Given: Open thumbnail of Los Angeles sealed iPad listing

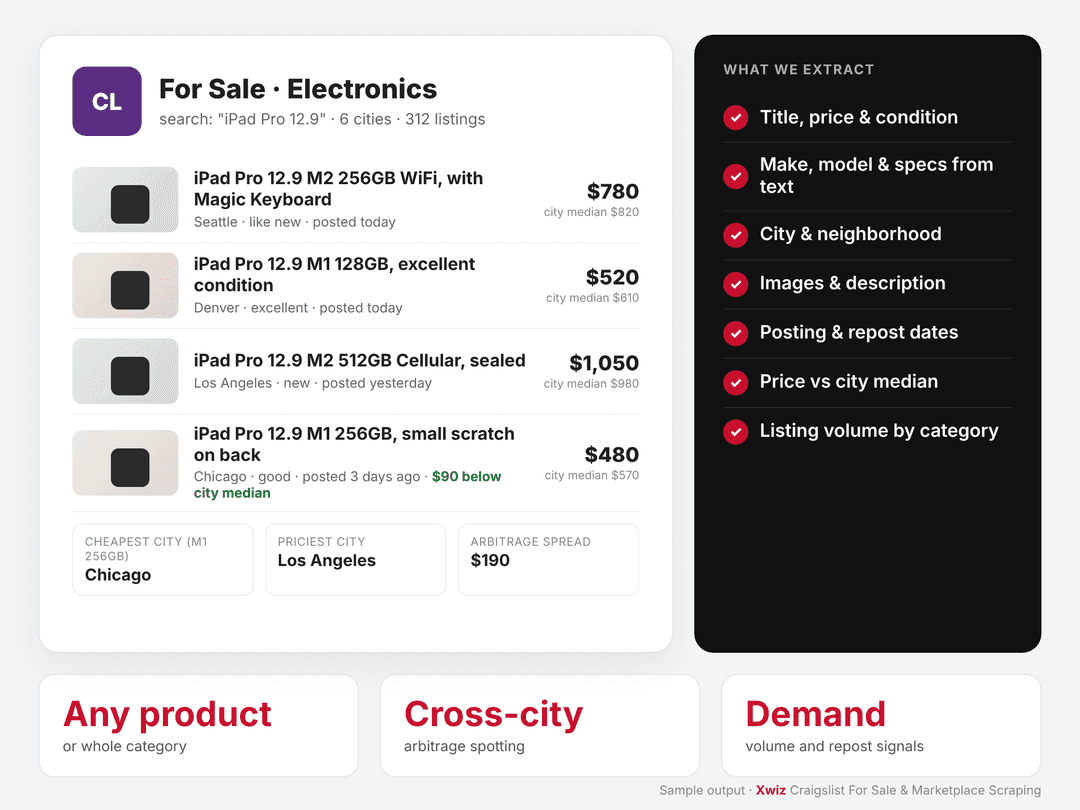Looking at the screenshot, I should click(x=125, y=371).
